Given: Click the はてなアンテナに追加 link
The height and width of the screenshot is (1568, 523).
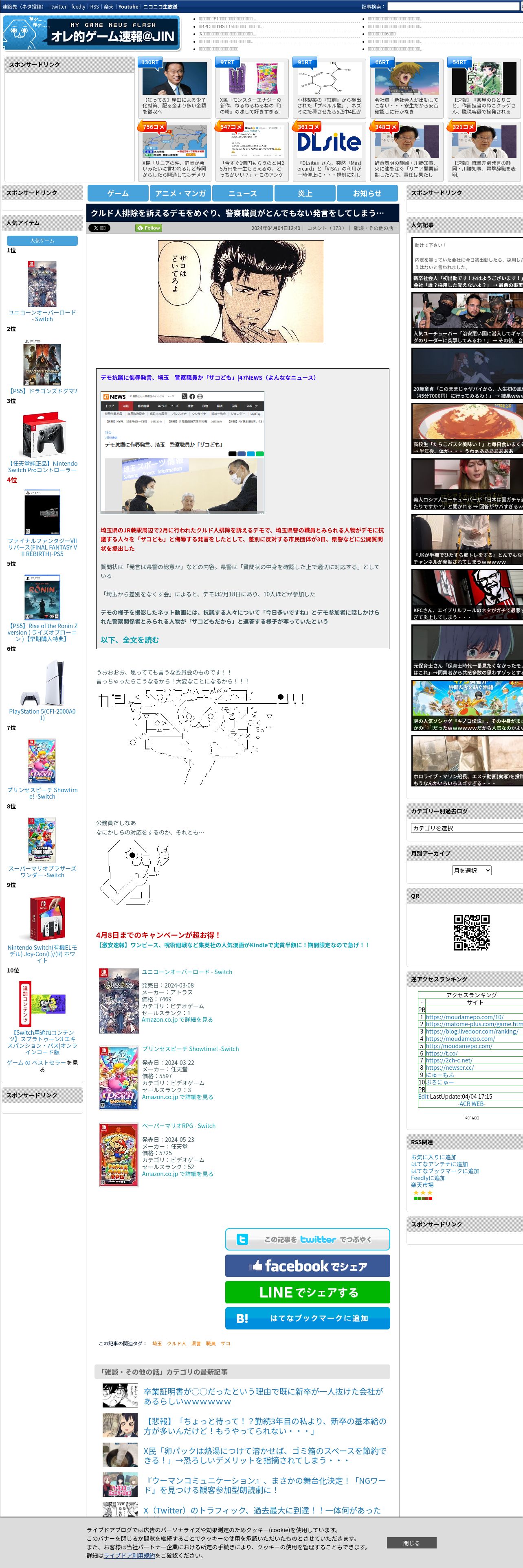Looking at the screenshot, I should tap(439, 1164).
